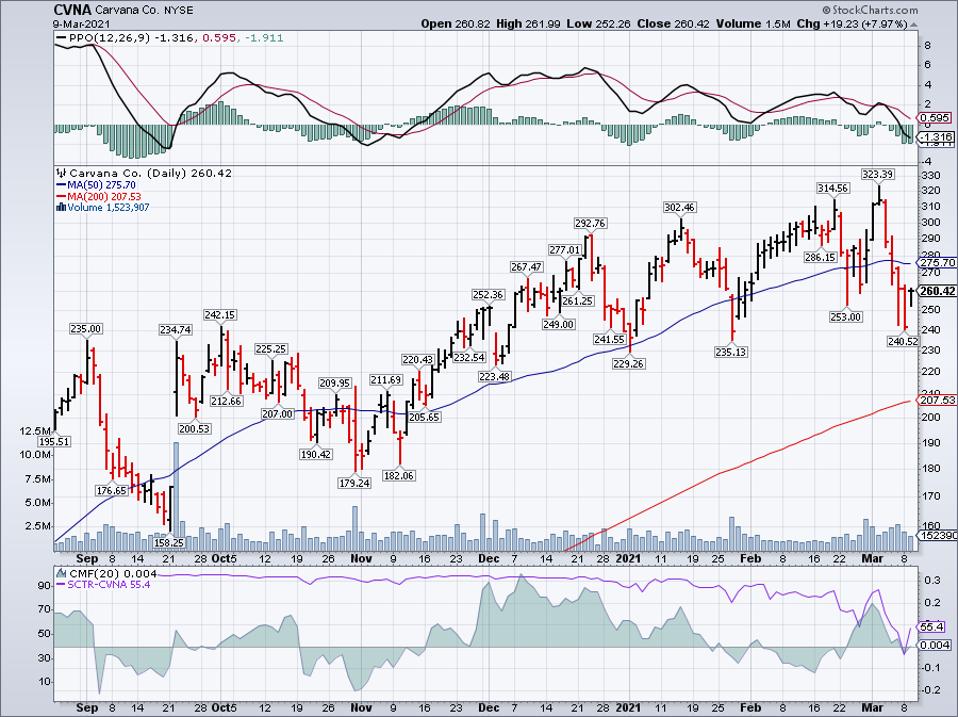
Task: Click the CVNA ticker symbol heading
Action: 73,10
